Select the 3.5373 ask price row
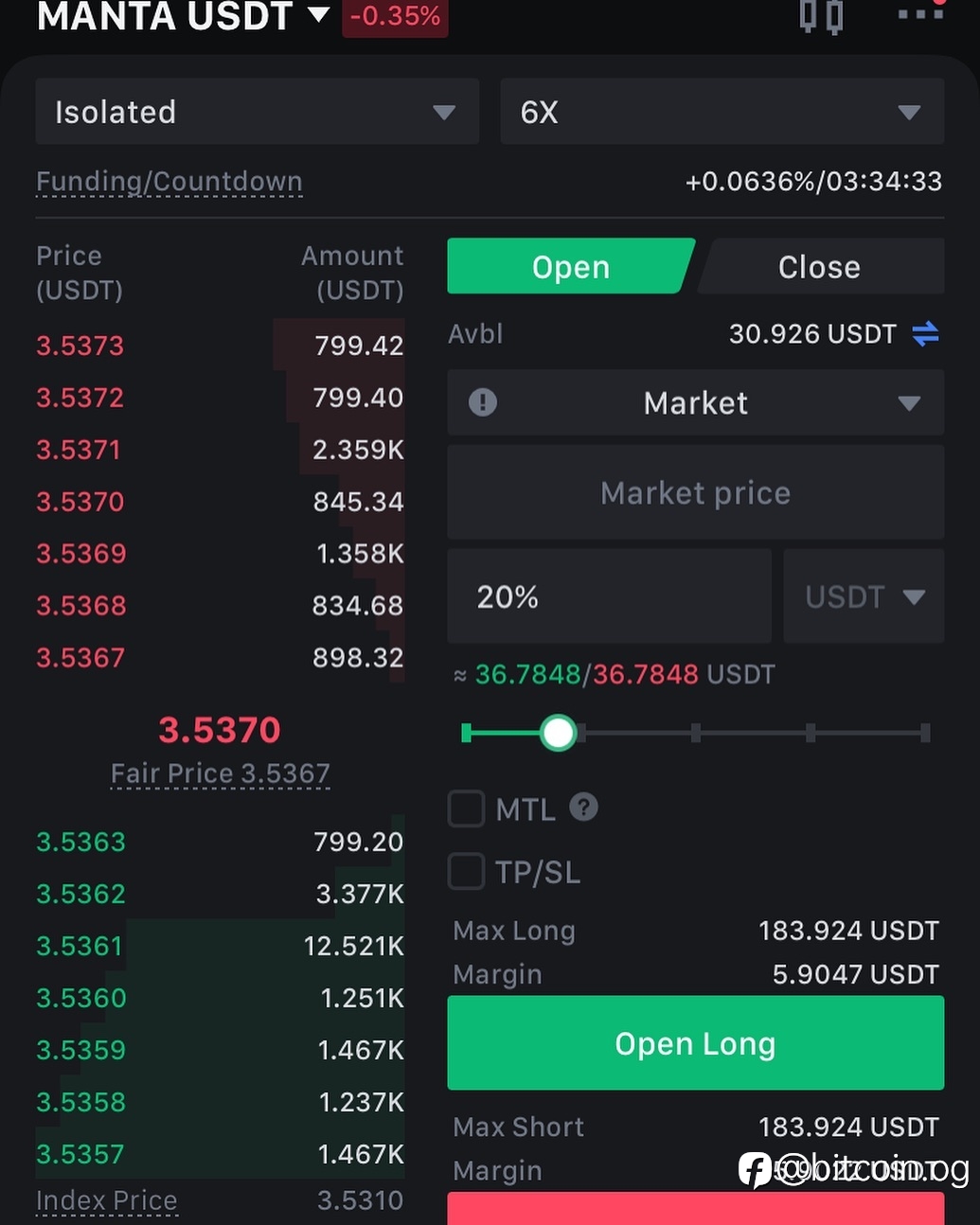The image size is (980, 1225). point(220,346)
